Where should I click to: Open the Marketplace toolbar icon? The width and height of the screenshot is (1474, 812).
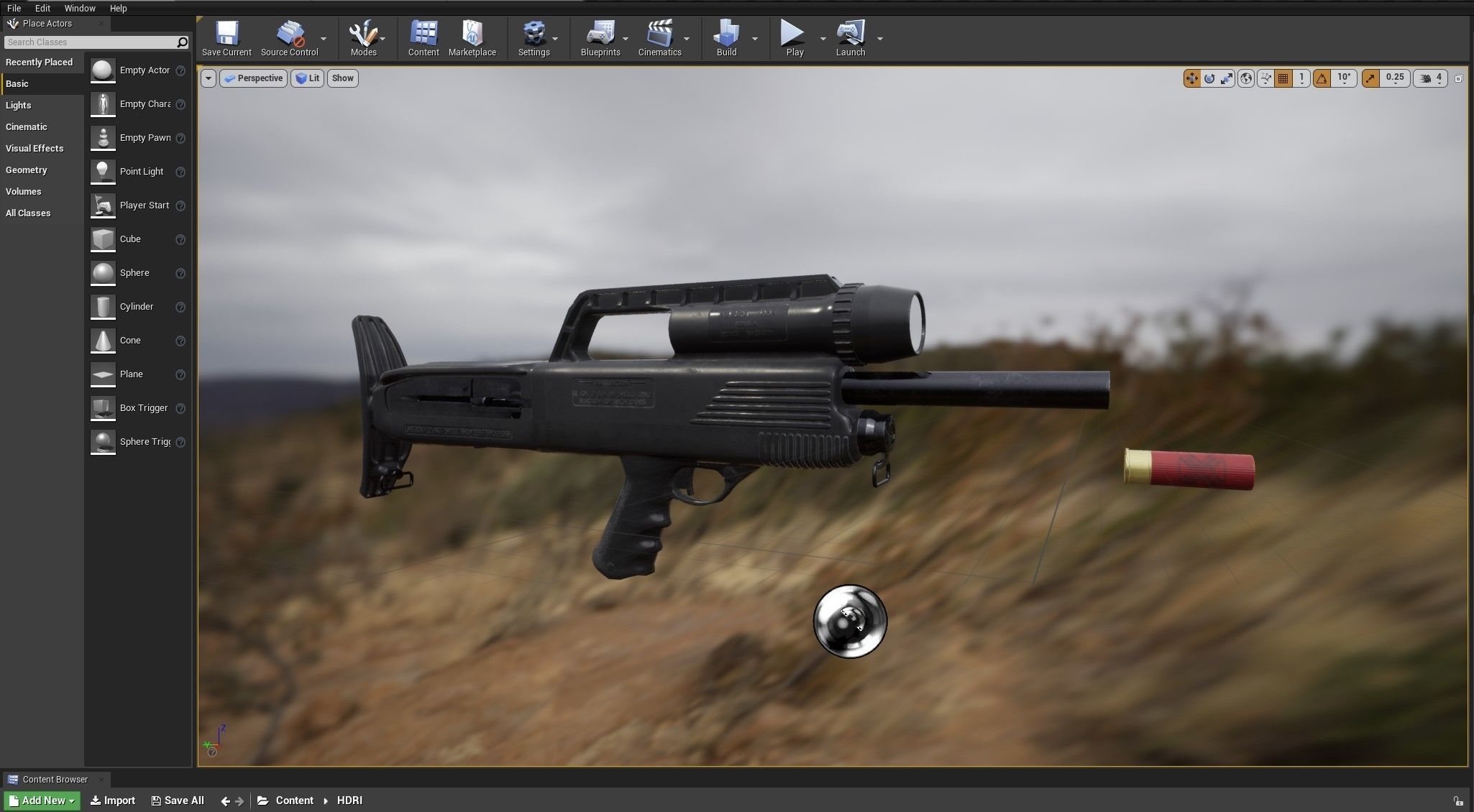pos(472,38)
